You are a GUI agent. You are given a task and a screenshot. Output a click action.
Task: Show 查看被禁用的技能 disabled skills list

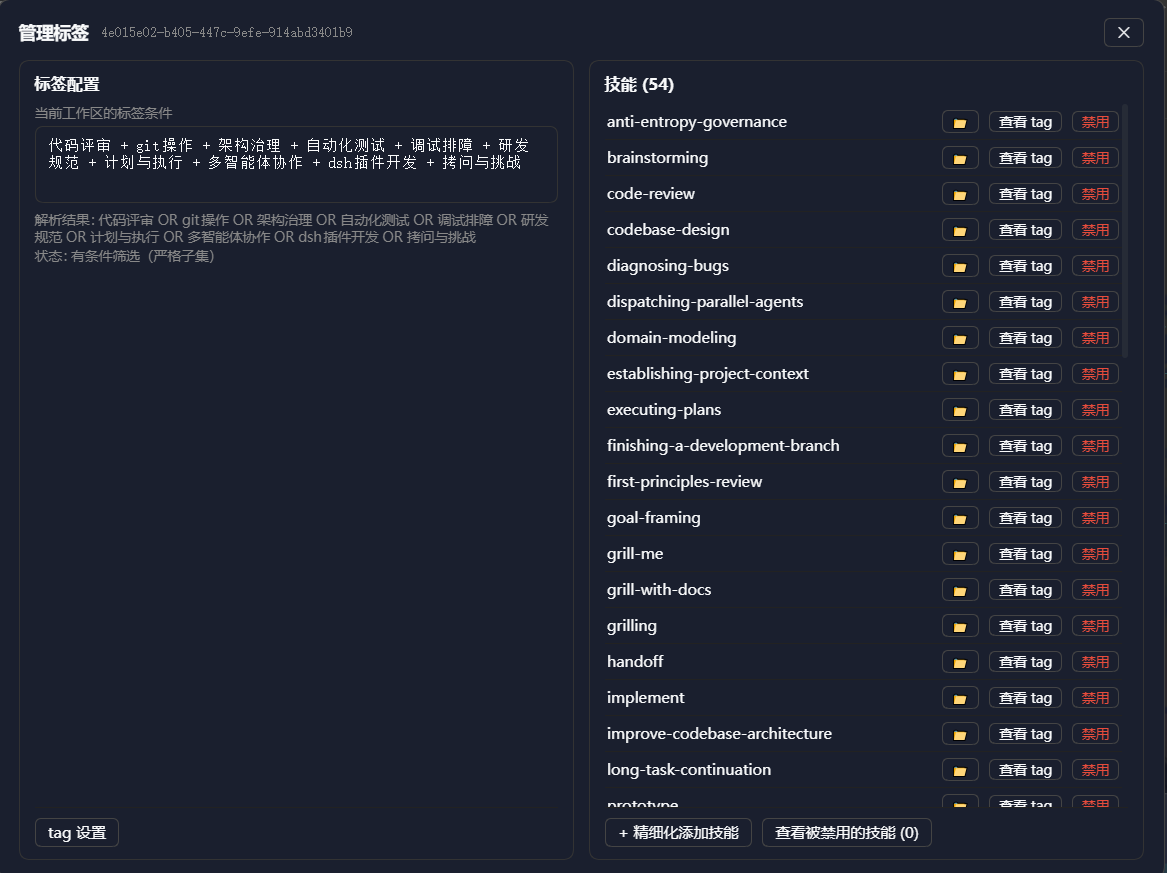click(846, 833)
